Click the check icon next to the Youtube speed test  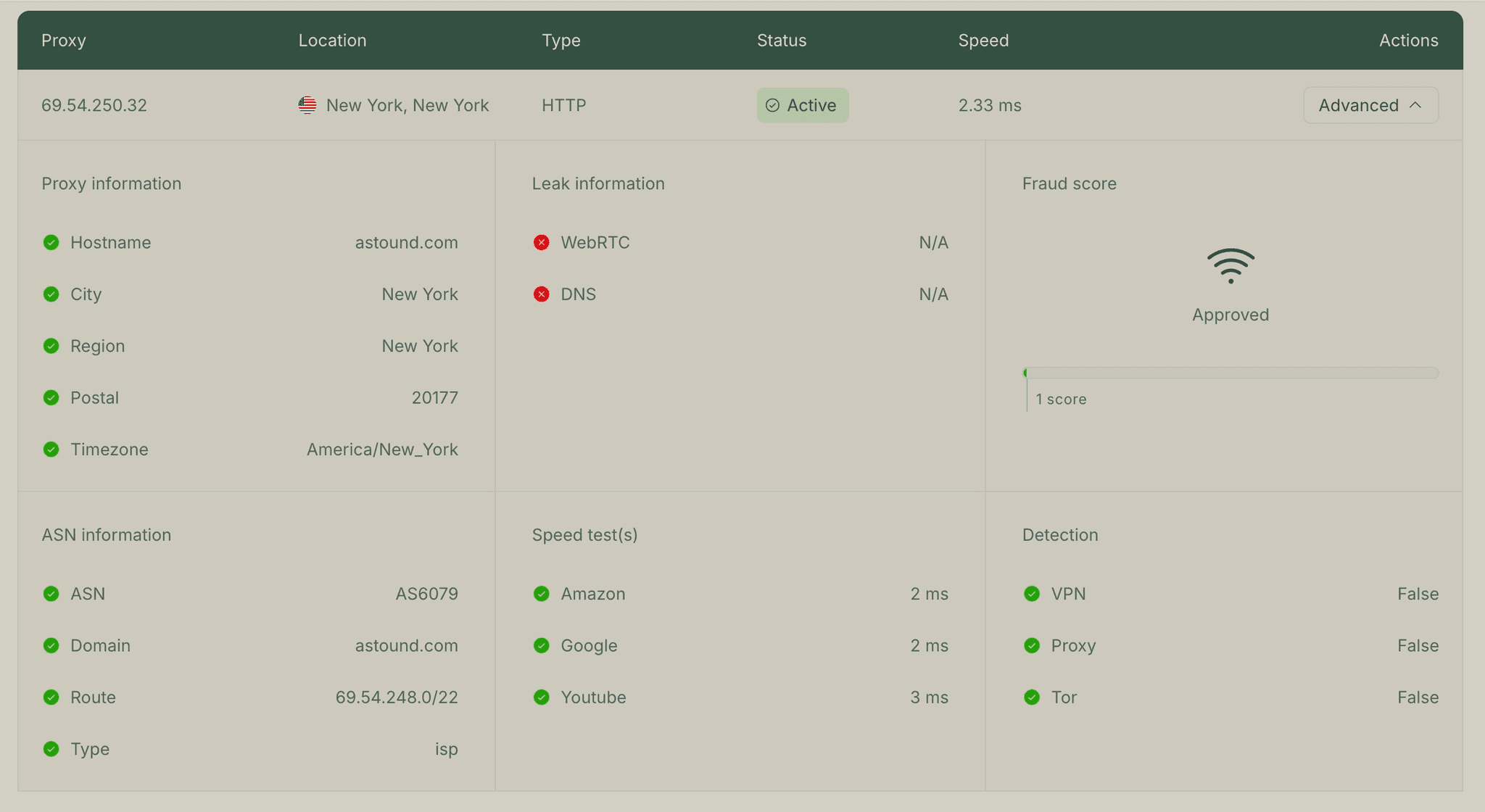[x=542, y=697]
